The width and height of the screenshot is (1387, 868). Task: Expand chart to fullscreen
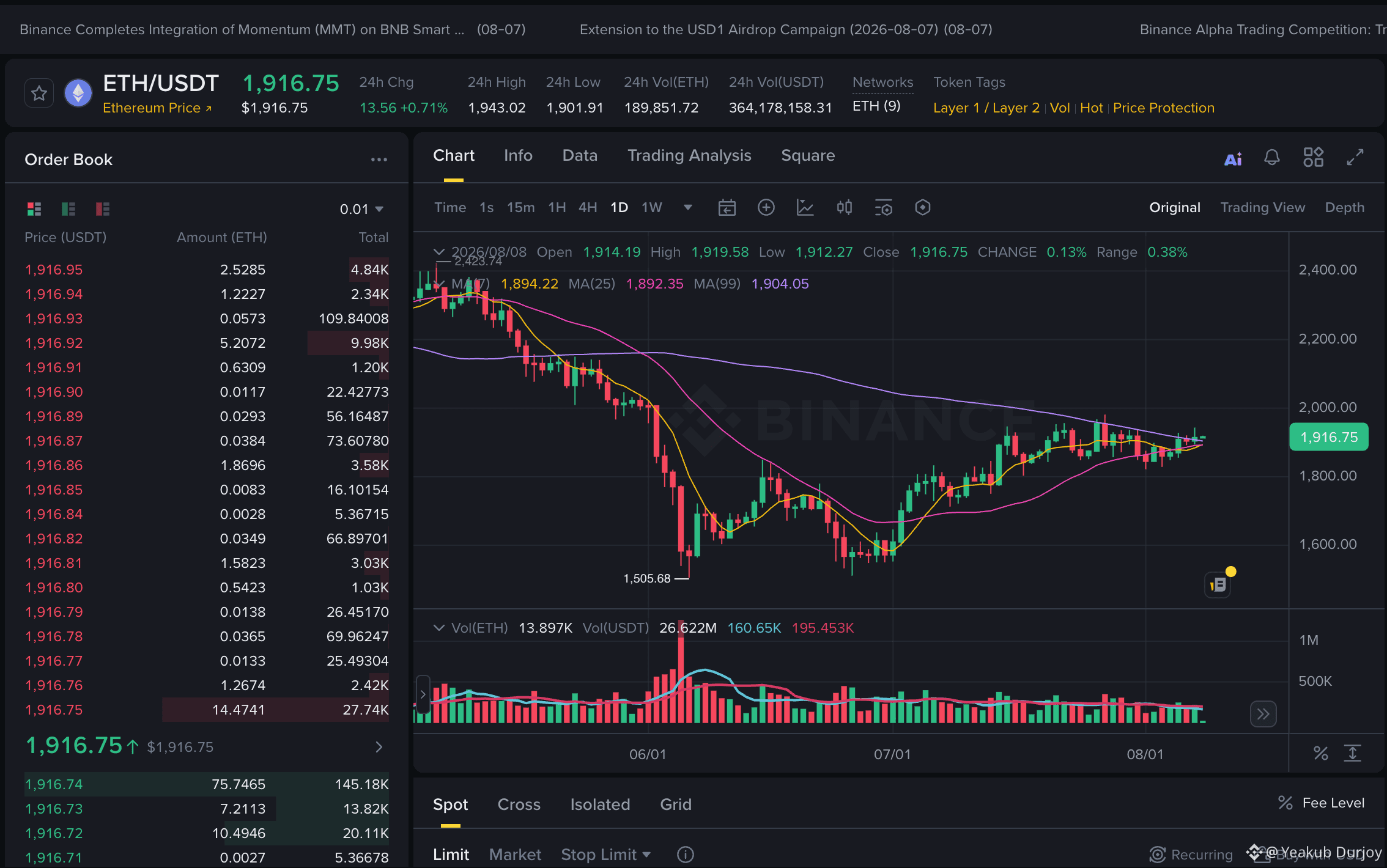pos(1355,157)
